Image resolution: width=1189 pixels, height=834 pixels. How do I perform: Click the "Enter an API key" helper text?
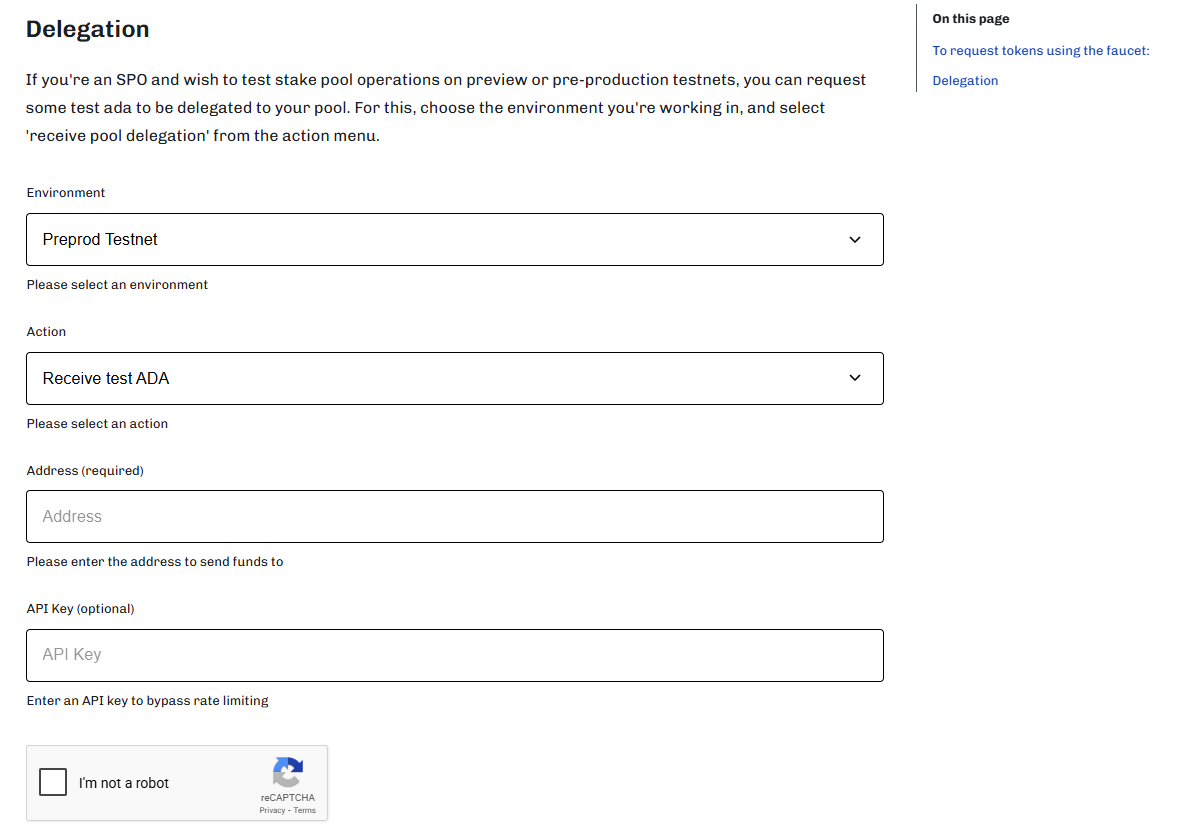tap(147, 701)
